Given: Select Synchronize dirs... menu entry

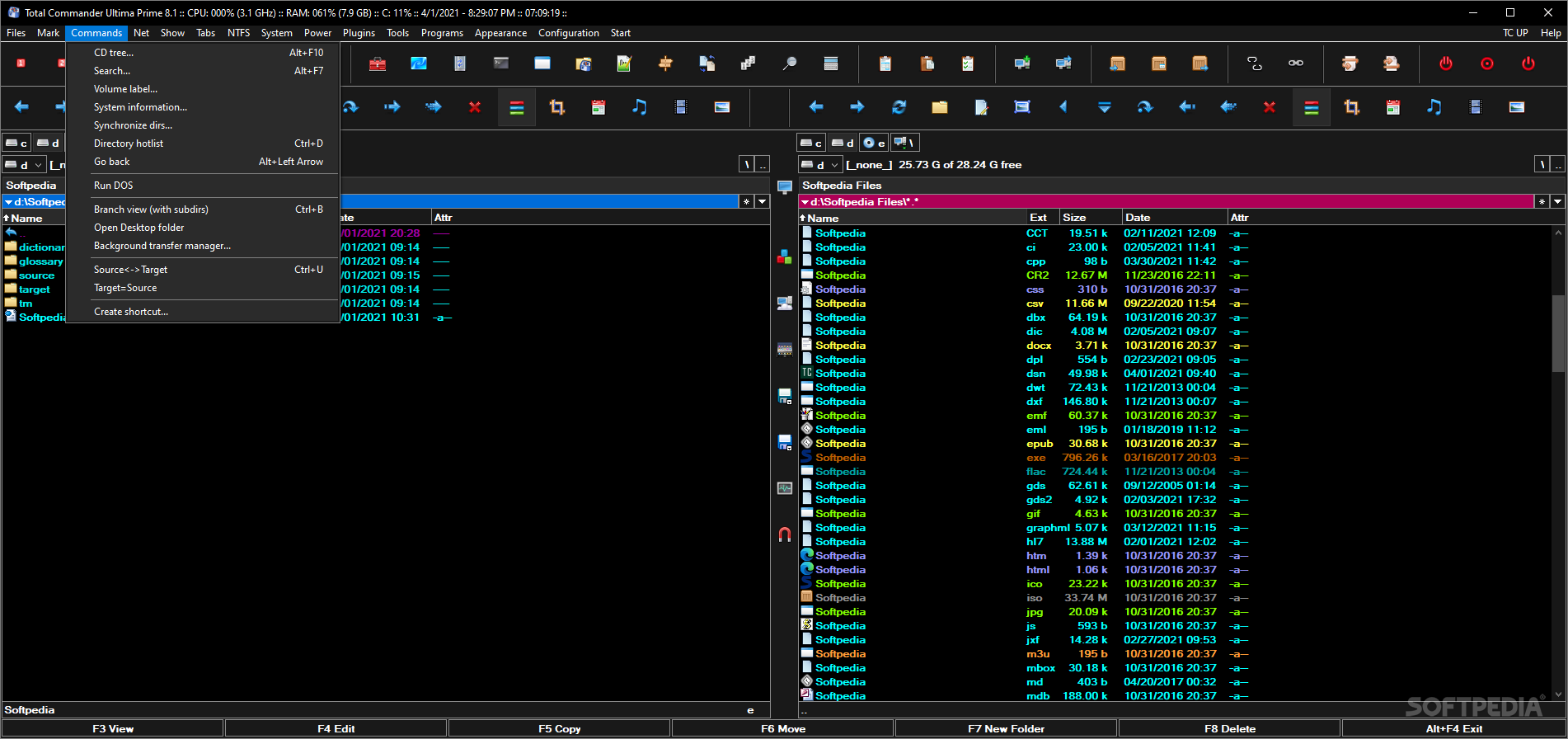Looking at the screenshot, I should tap(203, 125).
